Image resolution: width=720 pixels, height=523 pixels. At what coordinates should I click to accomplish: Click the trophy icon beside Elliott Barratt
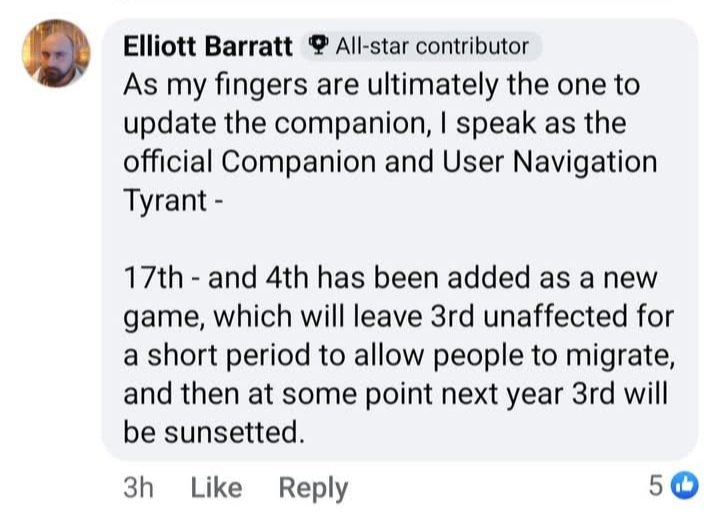click(x=317, y=45)
